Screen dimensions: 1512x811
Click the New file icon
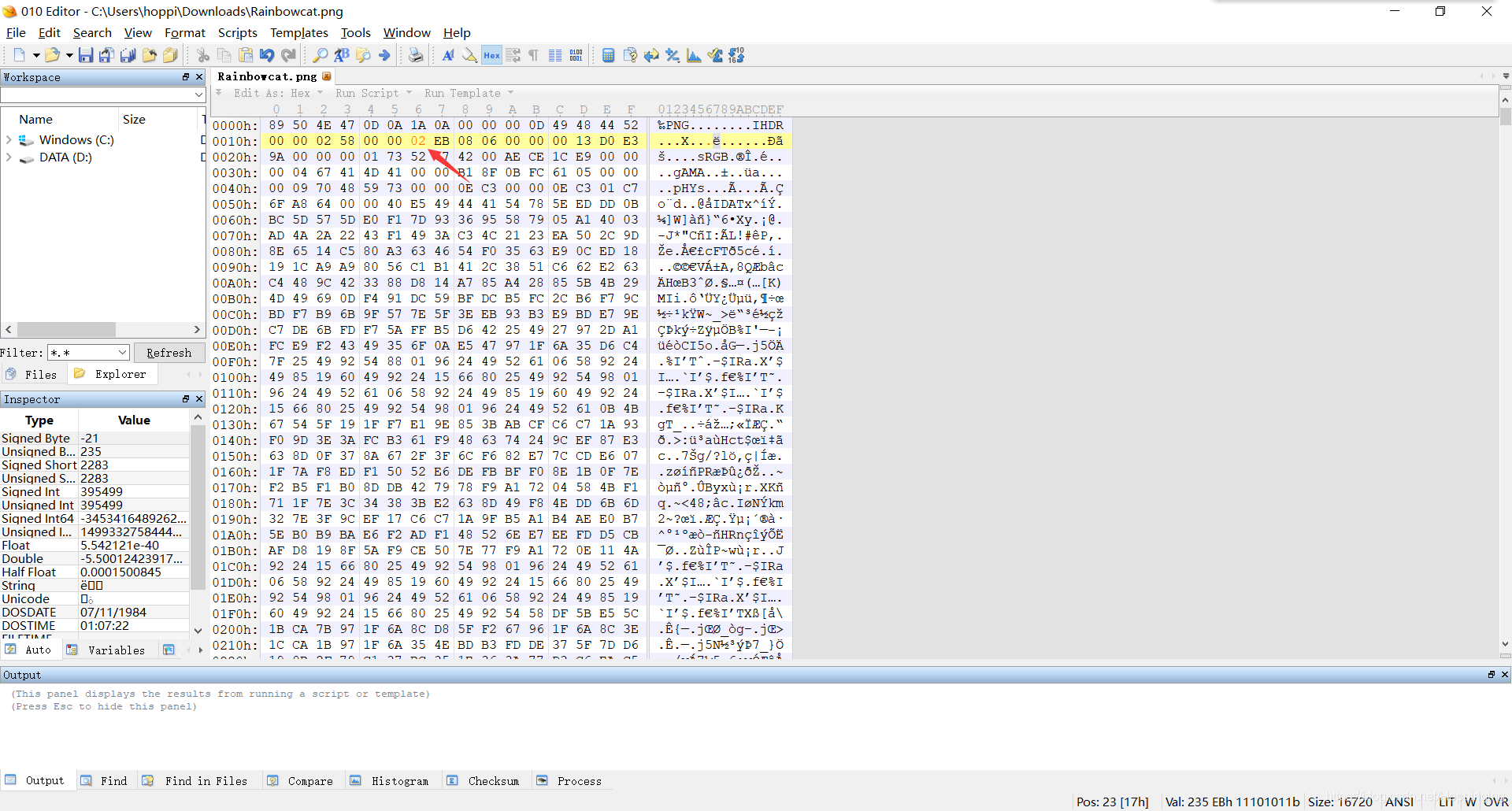pos(20,55)
